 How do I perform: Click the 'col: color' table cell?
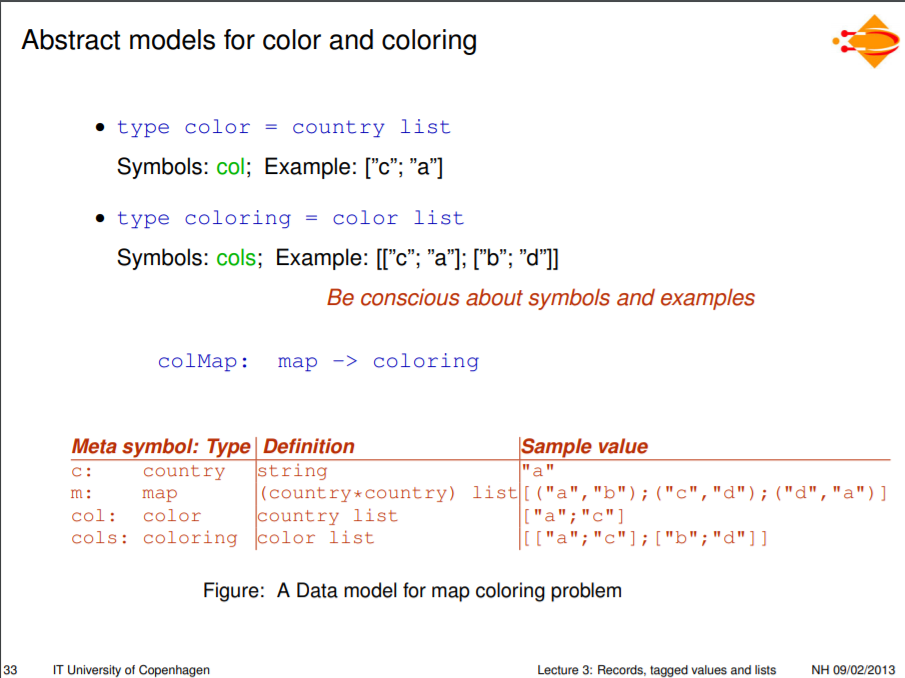coord(136,516)
